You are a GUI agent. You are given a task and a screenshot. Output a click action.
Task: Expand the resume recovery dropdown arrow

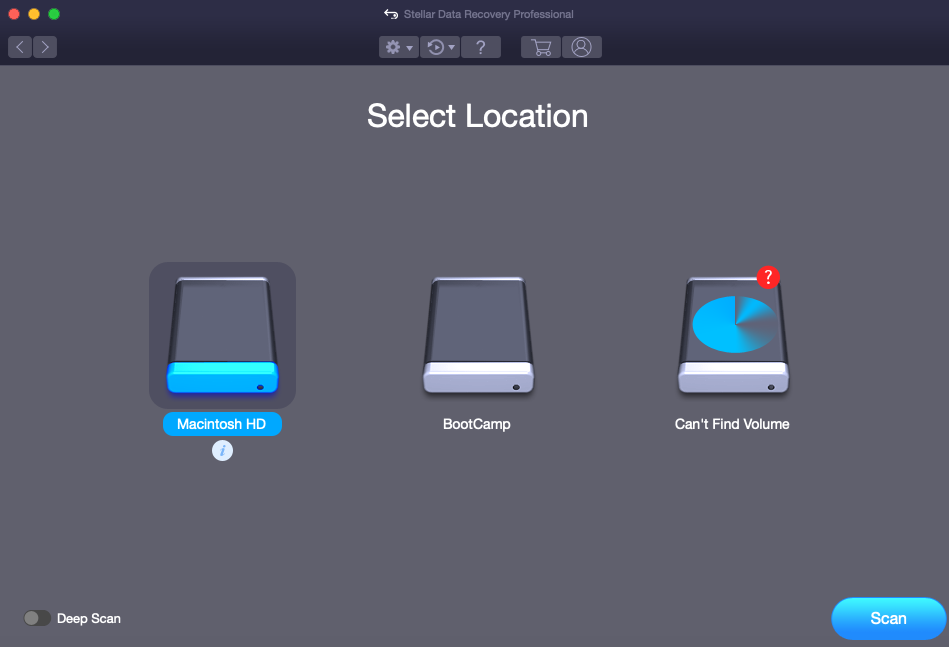pos(452,47)
